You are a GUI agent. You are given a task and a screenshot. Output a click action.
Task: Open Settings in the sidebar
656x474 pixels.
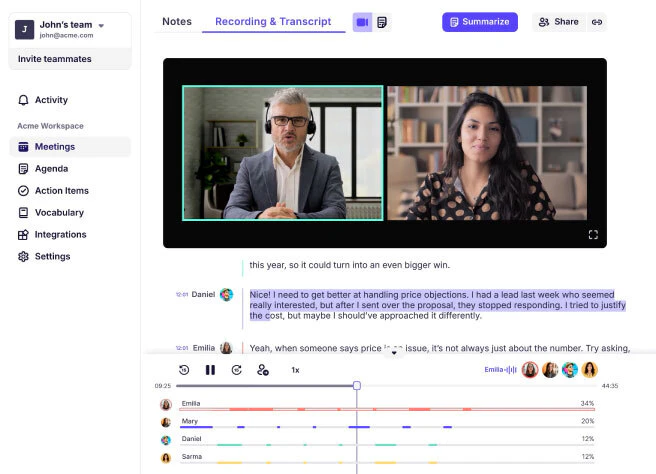coord(52,257)
